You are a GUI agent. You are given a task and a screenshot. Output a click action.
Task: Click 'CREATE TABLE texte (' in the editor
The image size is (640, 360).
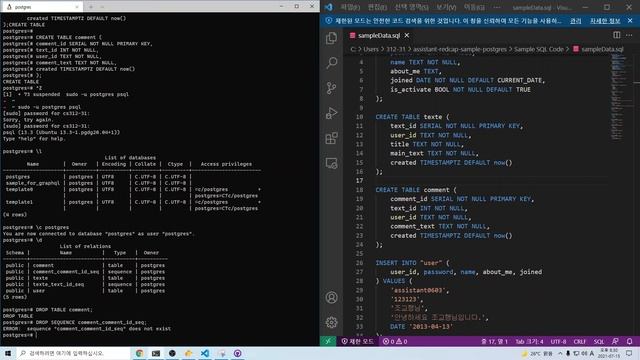point(412,117)
